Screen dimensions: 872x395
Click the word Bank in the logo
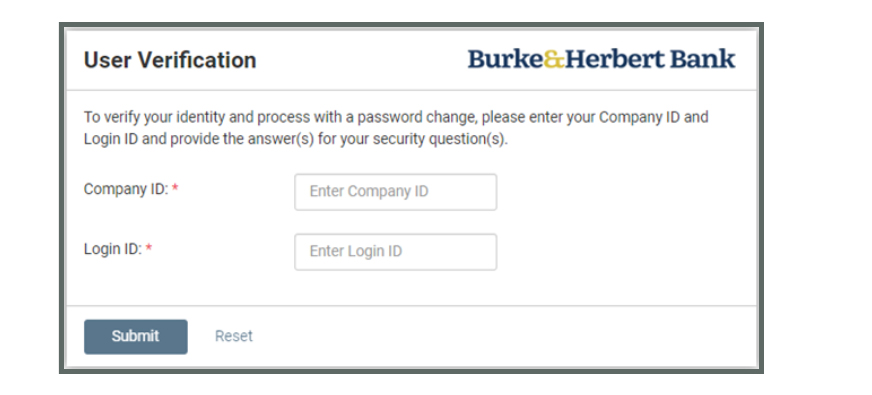(x=702, y=59)
